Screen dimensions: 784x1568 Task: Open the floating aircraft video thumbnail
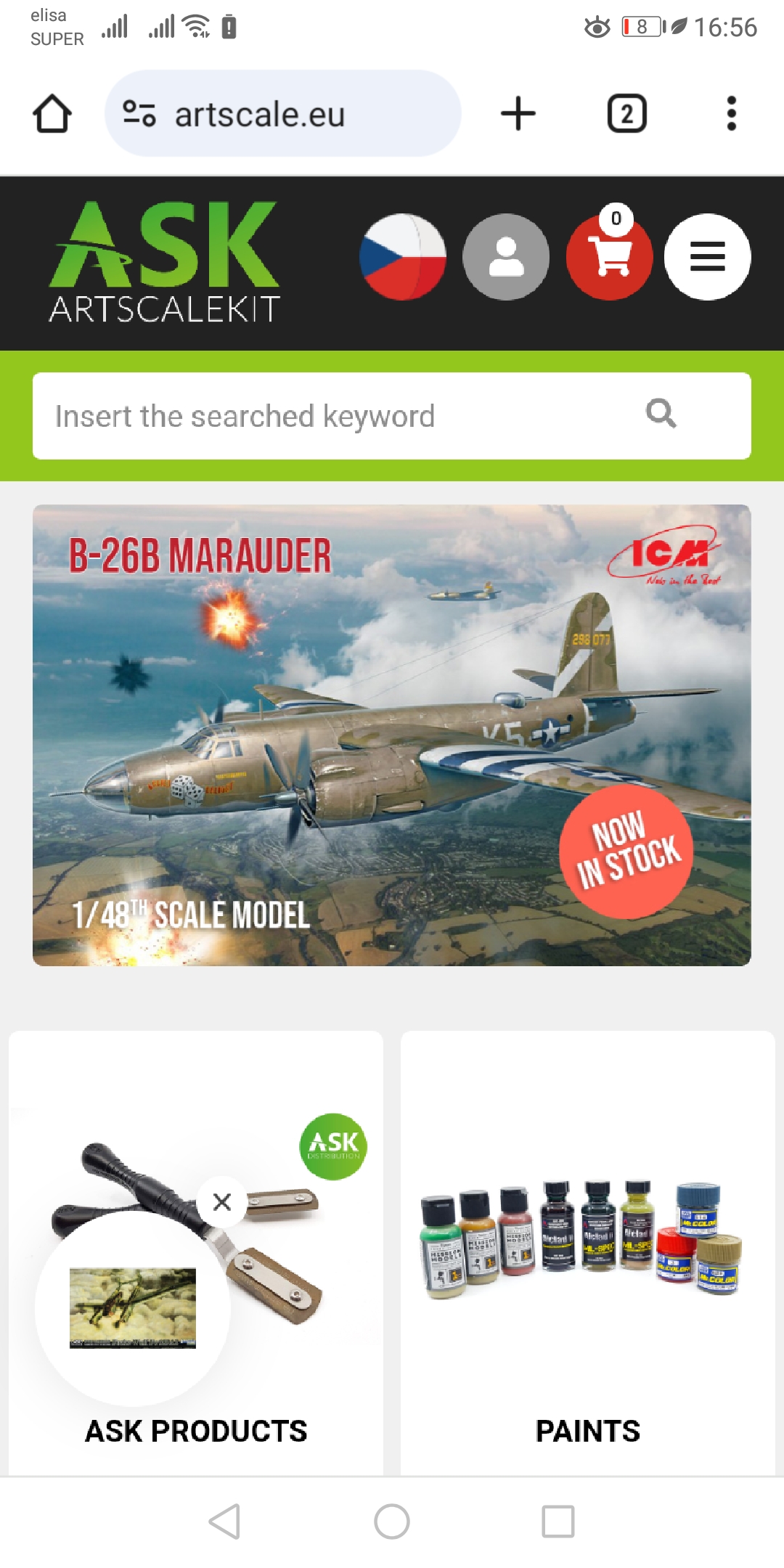click(133, 1308)
